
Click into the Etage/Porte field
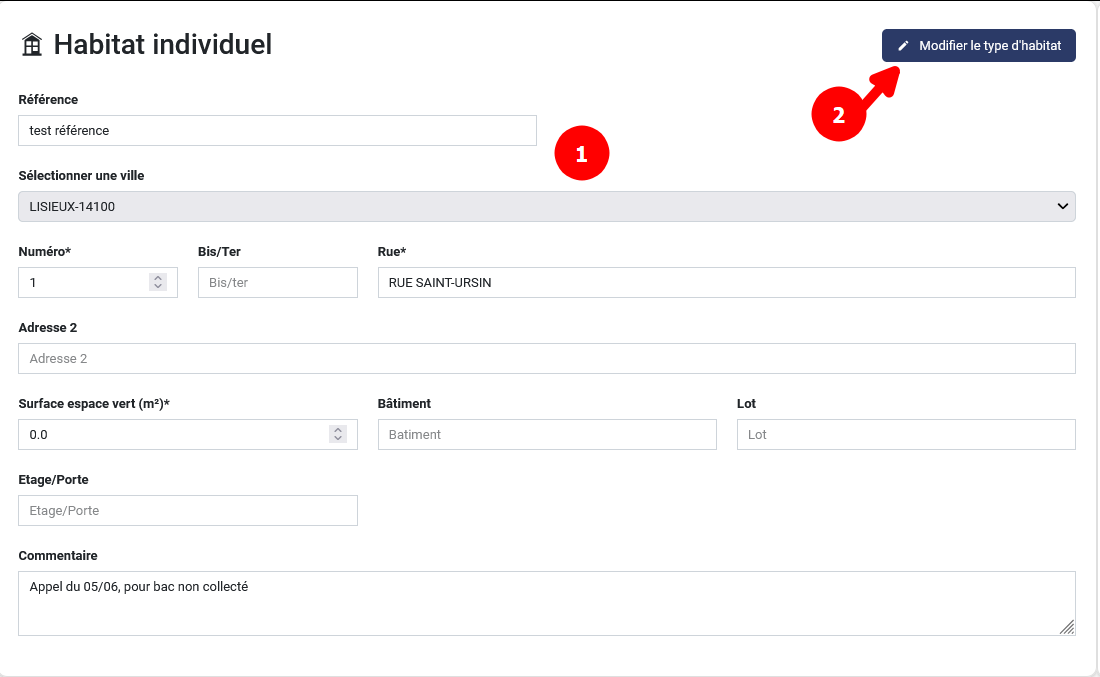[188, 511]
